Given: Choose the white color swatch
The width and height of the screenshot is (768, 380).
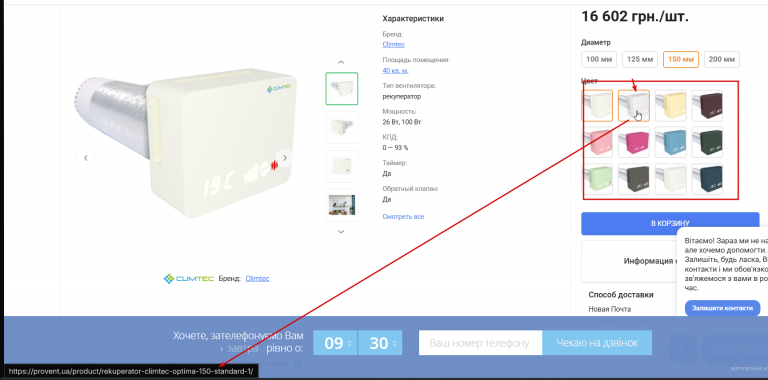Looking at the screenshot, I should pyautogui.click(x=597, y=105).
